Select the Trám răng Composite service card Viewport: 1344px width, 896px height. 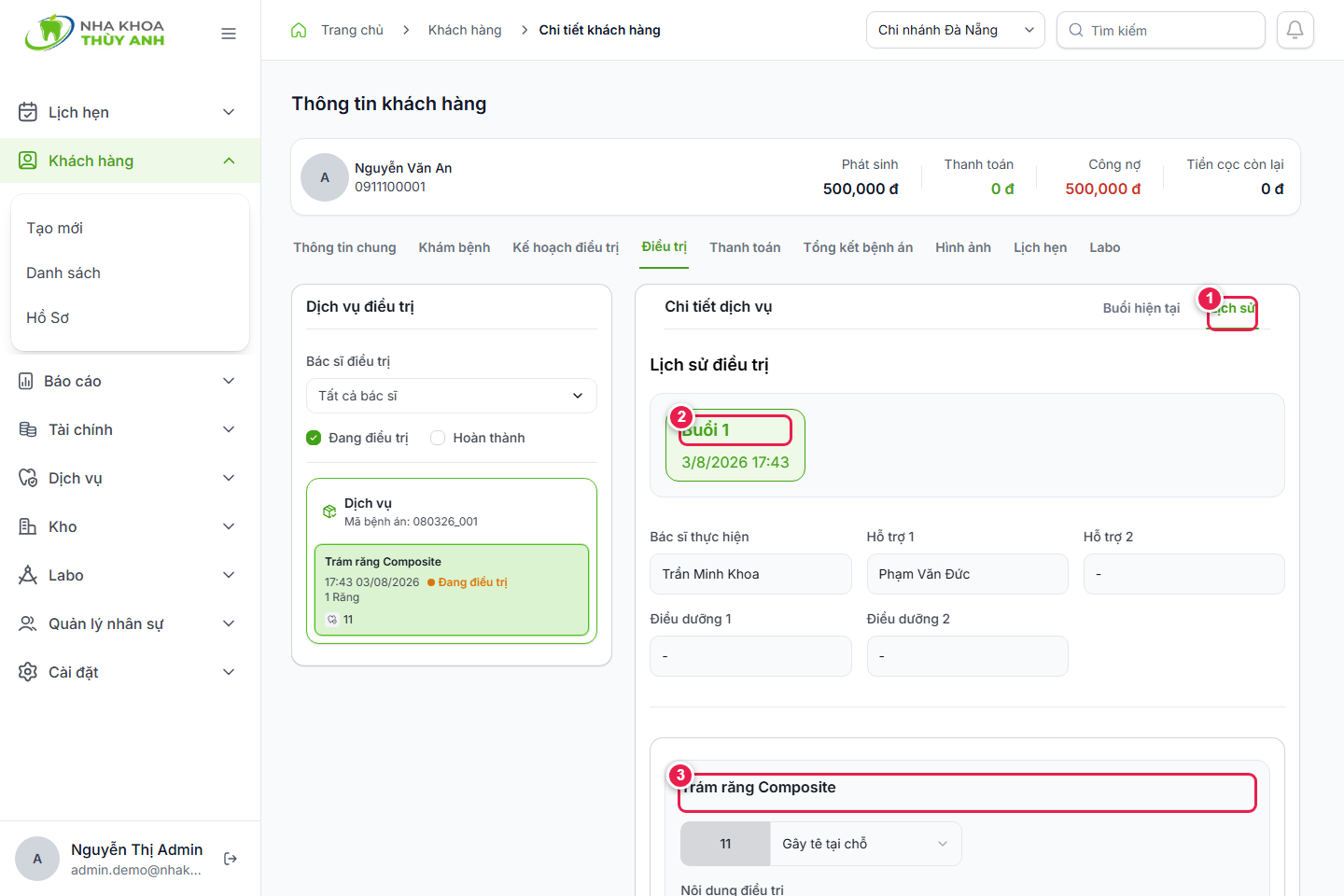coord(452,590)
